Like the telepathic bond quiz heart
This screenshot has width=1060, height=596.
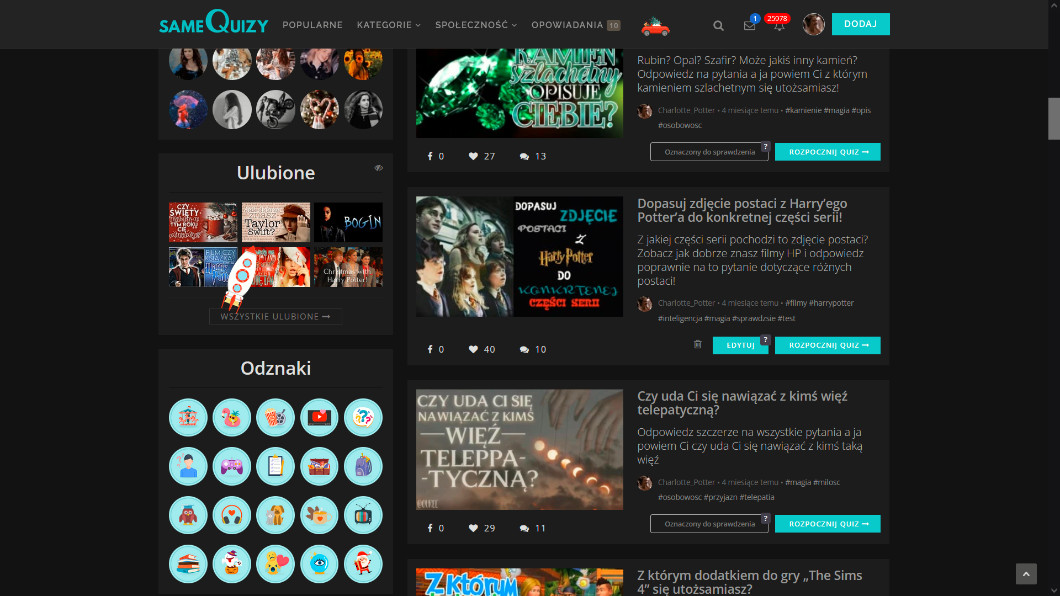point(474,528)
